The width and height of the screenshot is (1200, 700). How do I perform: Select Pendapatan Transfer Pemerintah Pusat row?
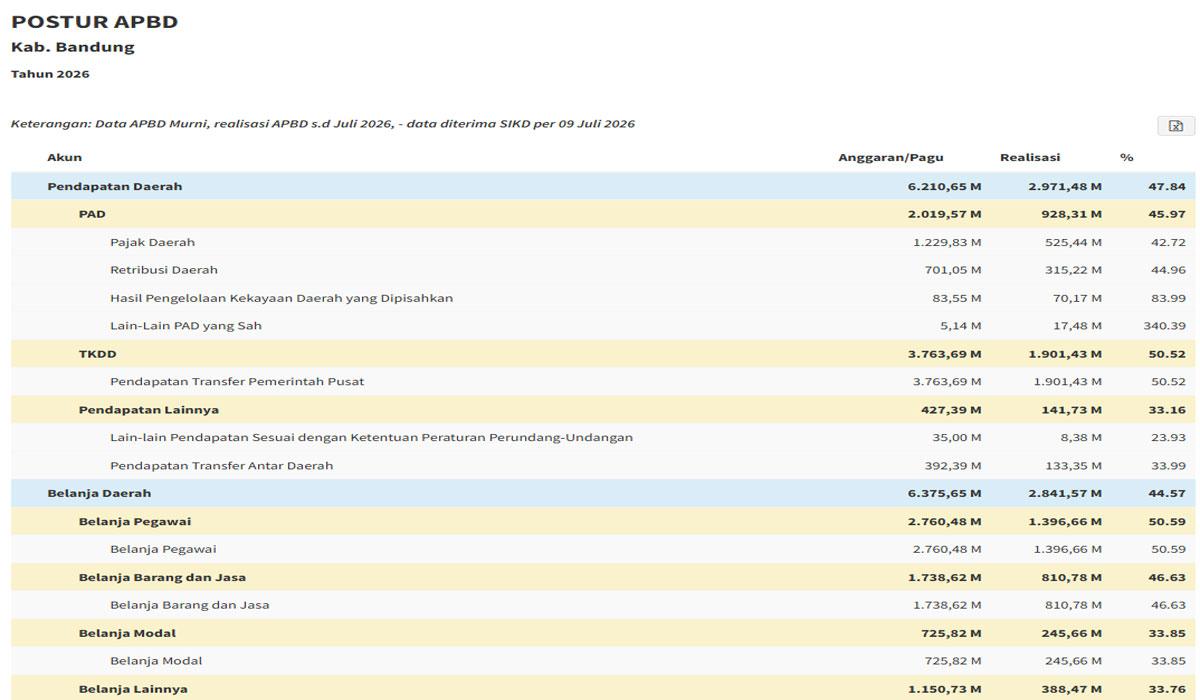click(x=603, y=382)
